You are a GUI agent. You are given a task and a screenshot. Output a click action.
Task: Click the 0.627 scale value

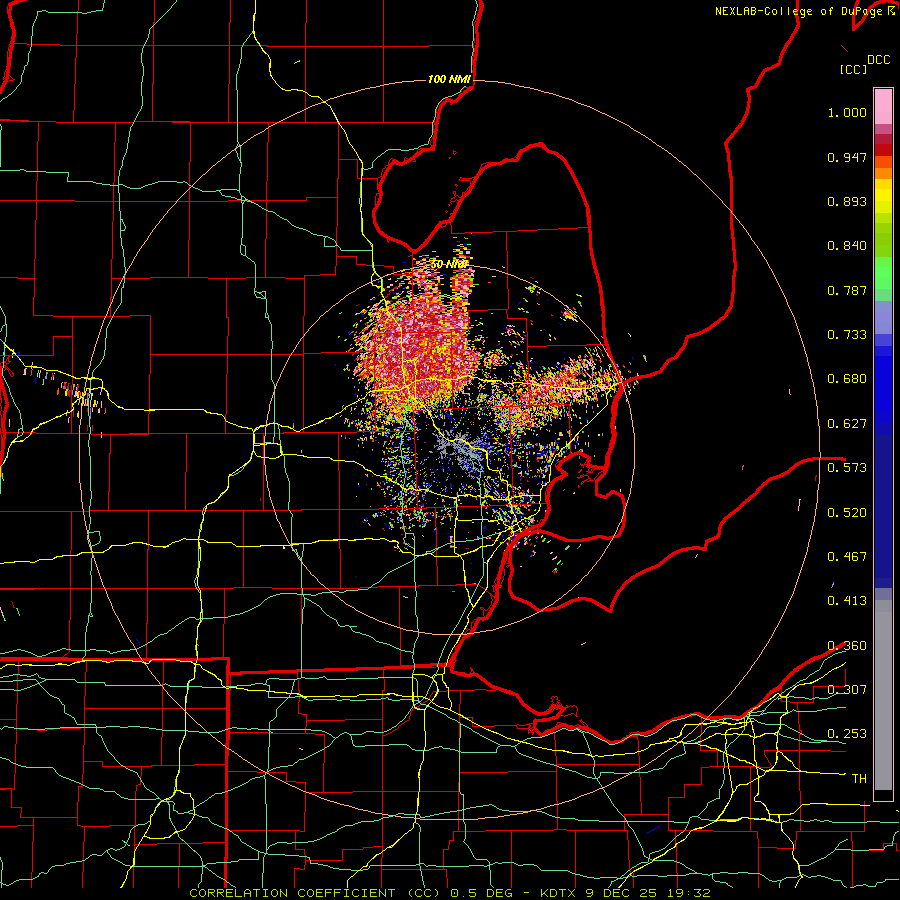[x=847, y=424]
